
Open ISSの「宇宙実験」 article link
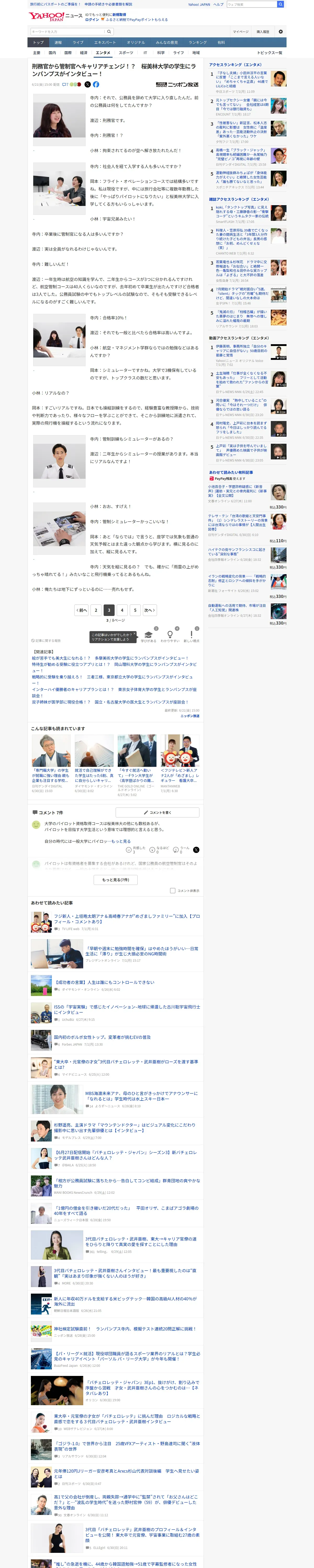tap(127, 1009)
